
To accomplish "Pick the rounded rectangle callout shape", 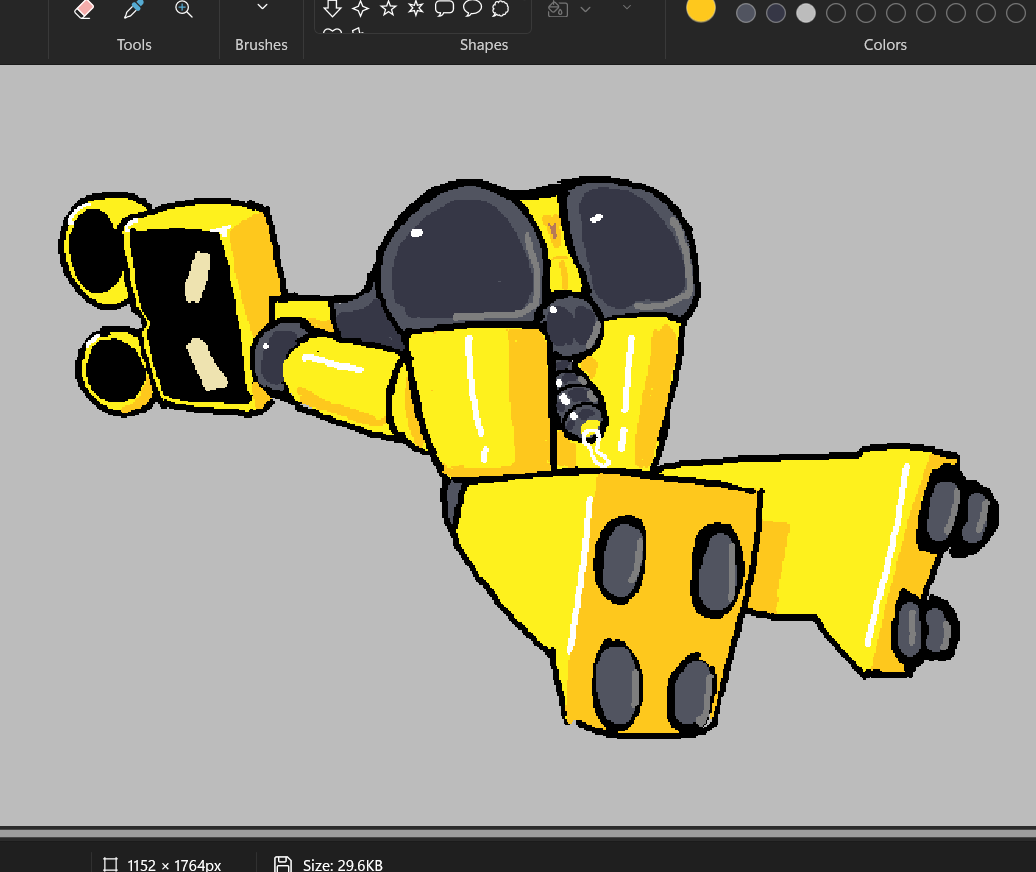I will pos(444,9).
